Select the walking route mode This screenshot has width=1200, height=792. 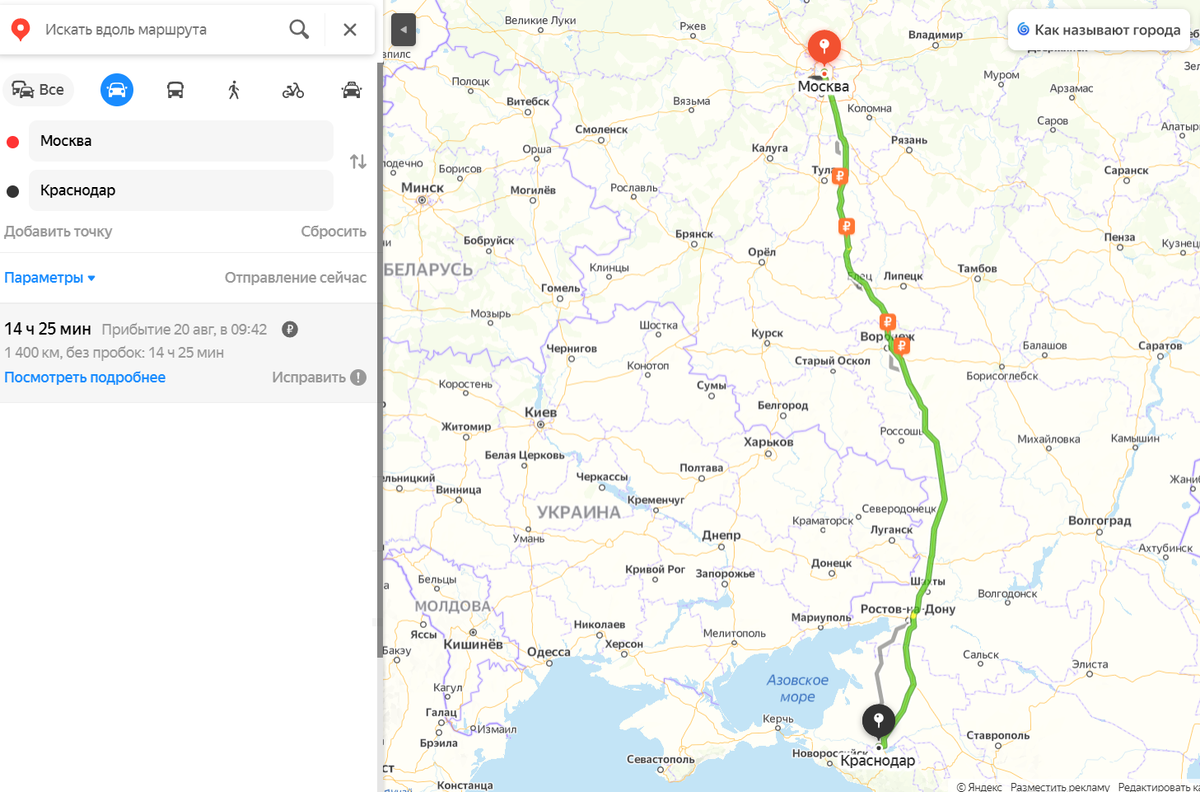(x=234, y=90)
